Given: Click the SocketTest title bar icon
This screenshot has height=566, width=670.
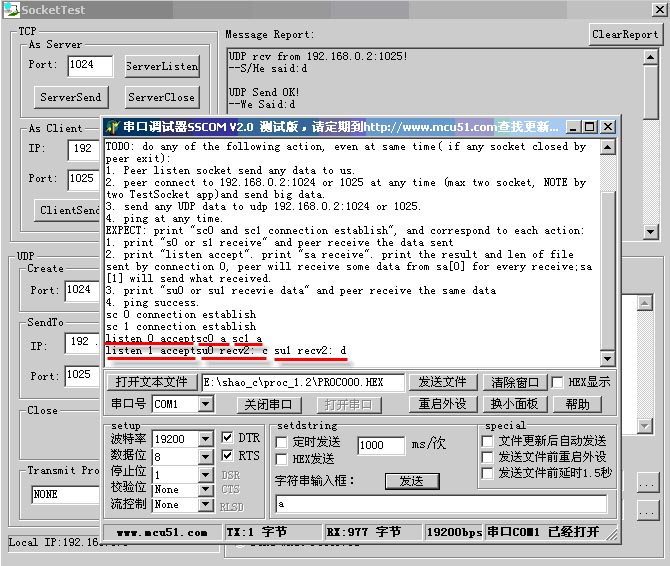Looking at the screenshot, I should point(10,9).
